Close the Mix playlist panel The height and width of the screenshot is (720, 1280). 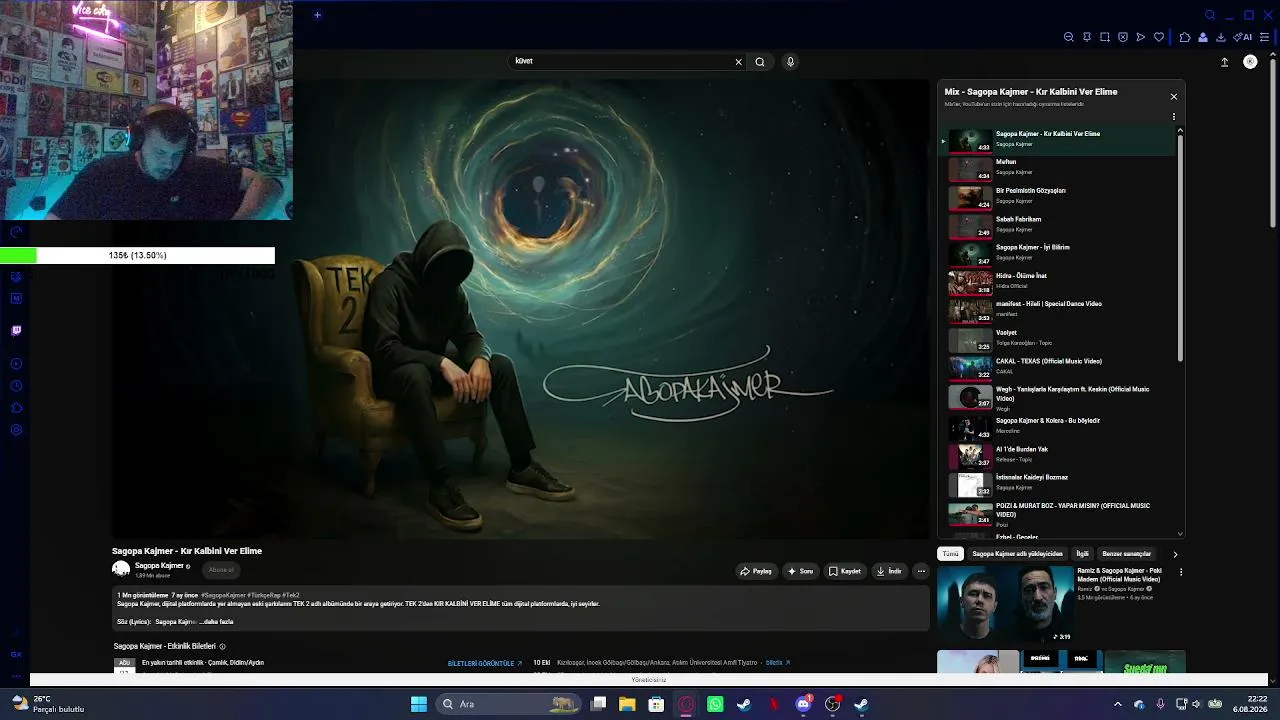point(1174,97)
